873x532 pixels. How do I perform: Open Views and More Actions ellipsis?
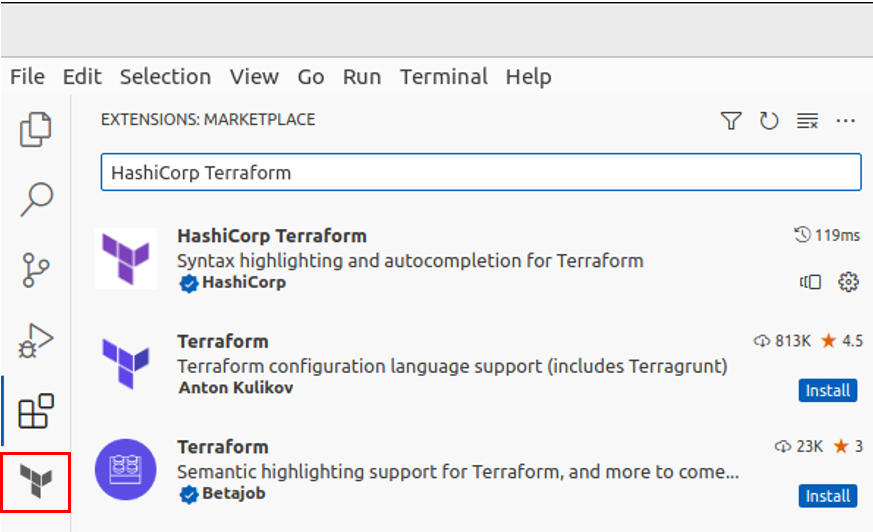845,121
